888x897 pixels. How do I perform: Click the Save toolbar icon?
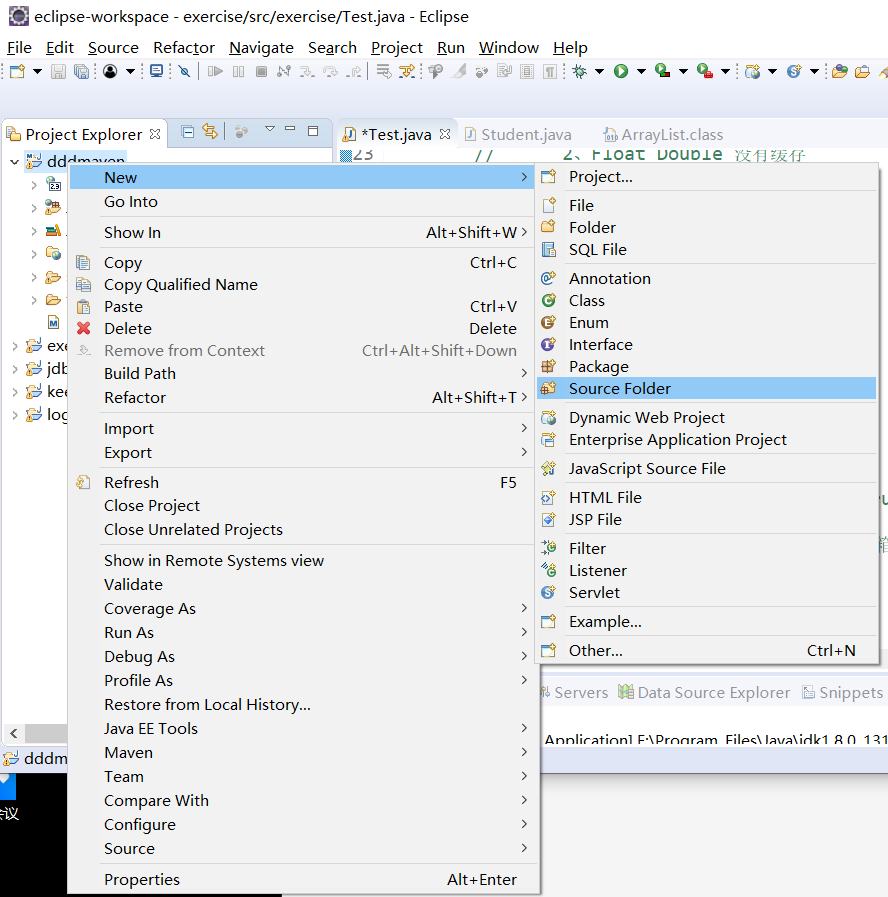point(58,72)
